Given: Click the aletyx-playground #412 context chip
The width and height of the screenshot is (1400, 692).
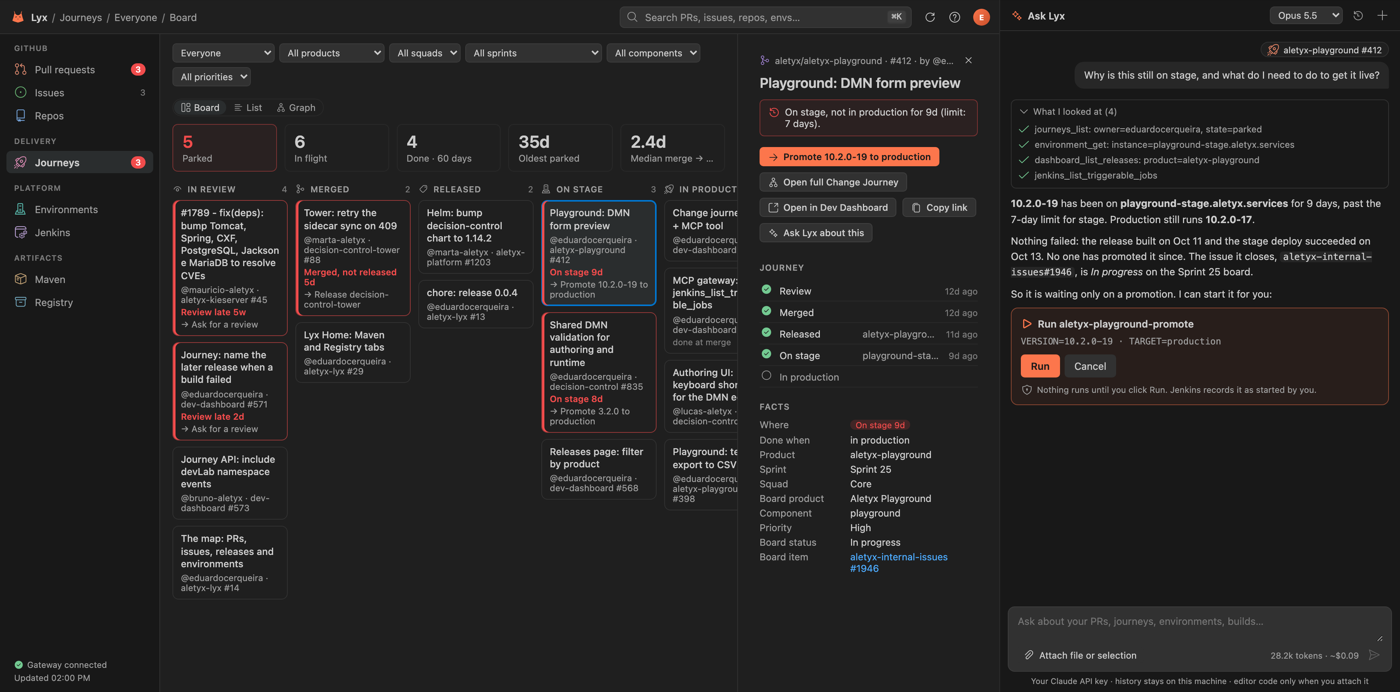Looking at the screenshot, I should [1325, 49].
